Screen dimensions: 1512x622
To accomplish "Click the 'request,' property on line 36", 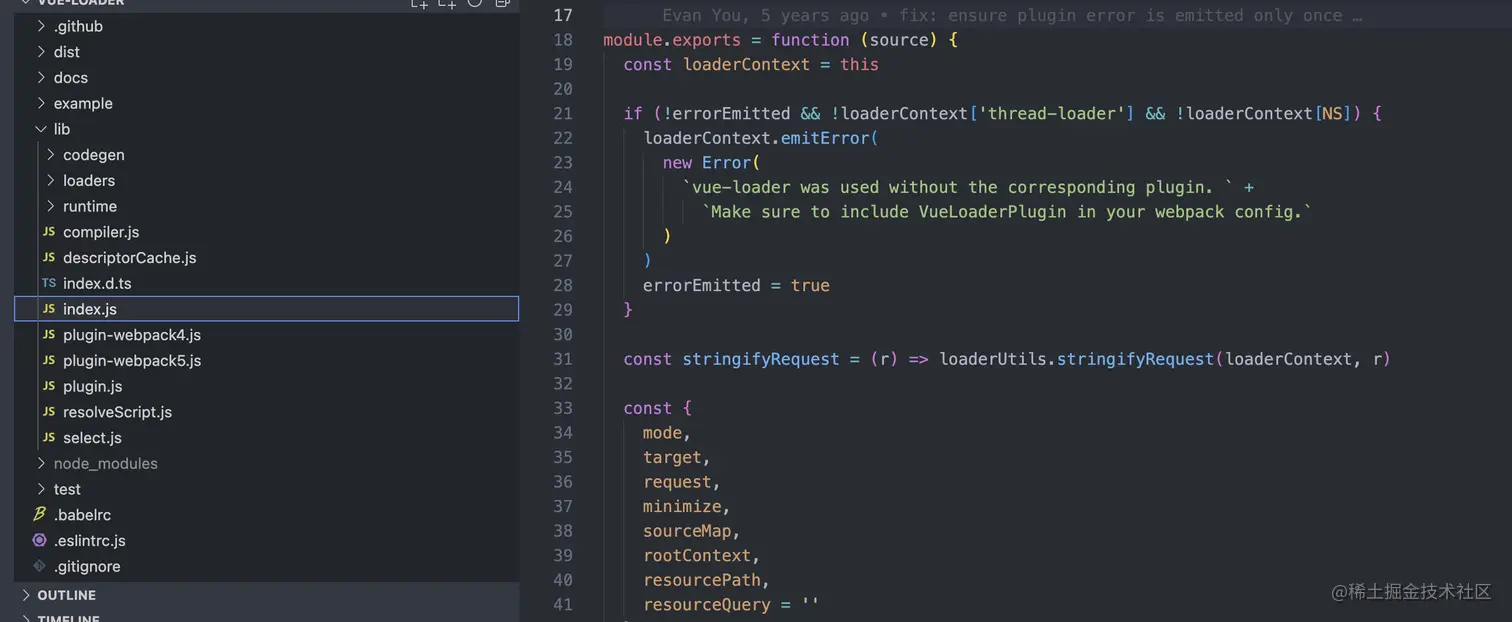I will pyautogui.click(x=682, y=482).
